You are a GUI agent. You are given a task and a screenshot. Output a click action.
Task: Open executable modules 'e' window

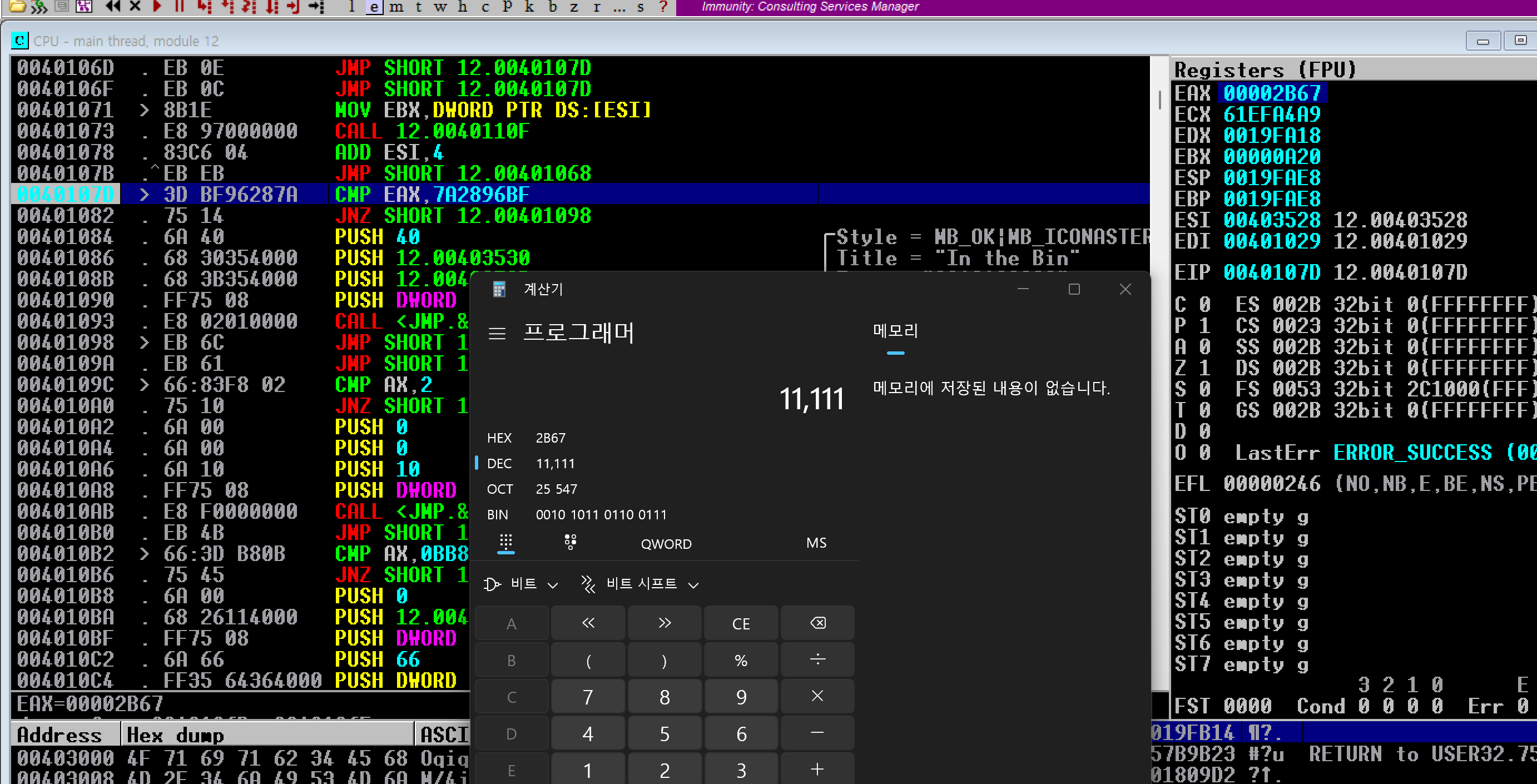click(374, 7)
